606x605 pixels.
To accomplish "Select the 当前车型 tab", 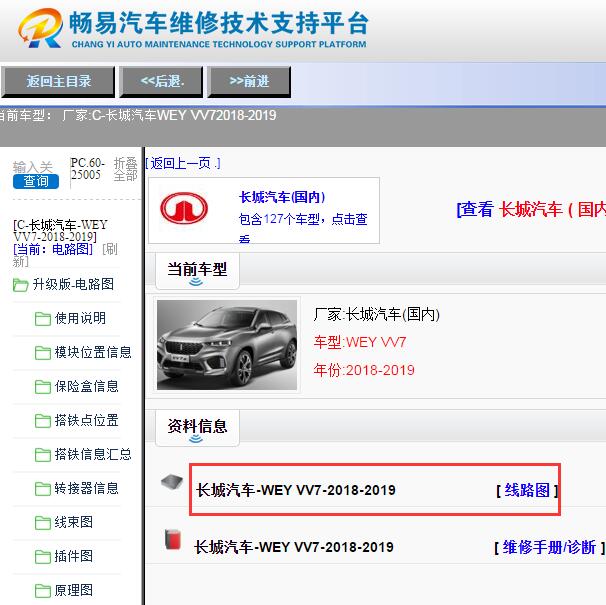I will pyautogui.click(x=197, y=271).
